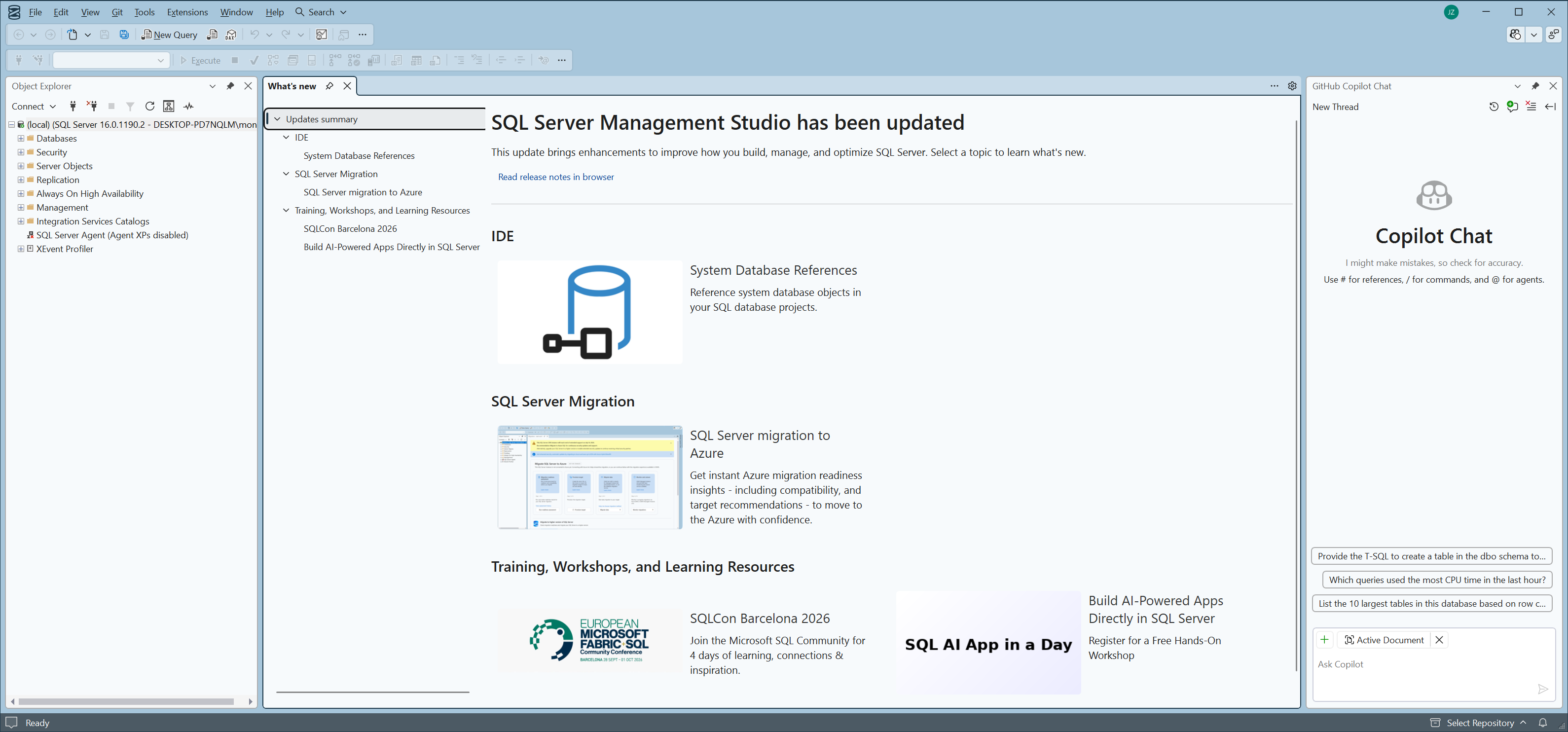
Task: Show Copilot chat thread history
Action: (1494, 107)
